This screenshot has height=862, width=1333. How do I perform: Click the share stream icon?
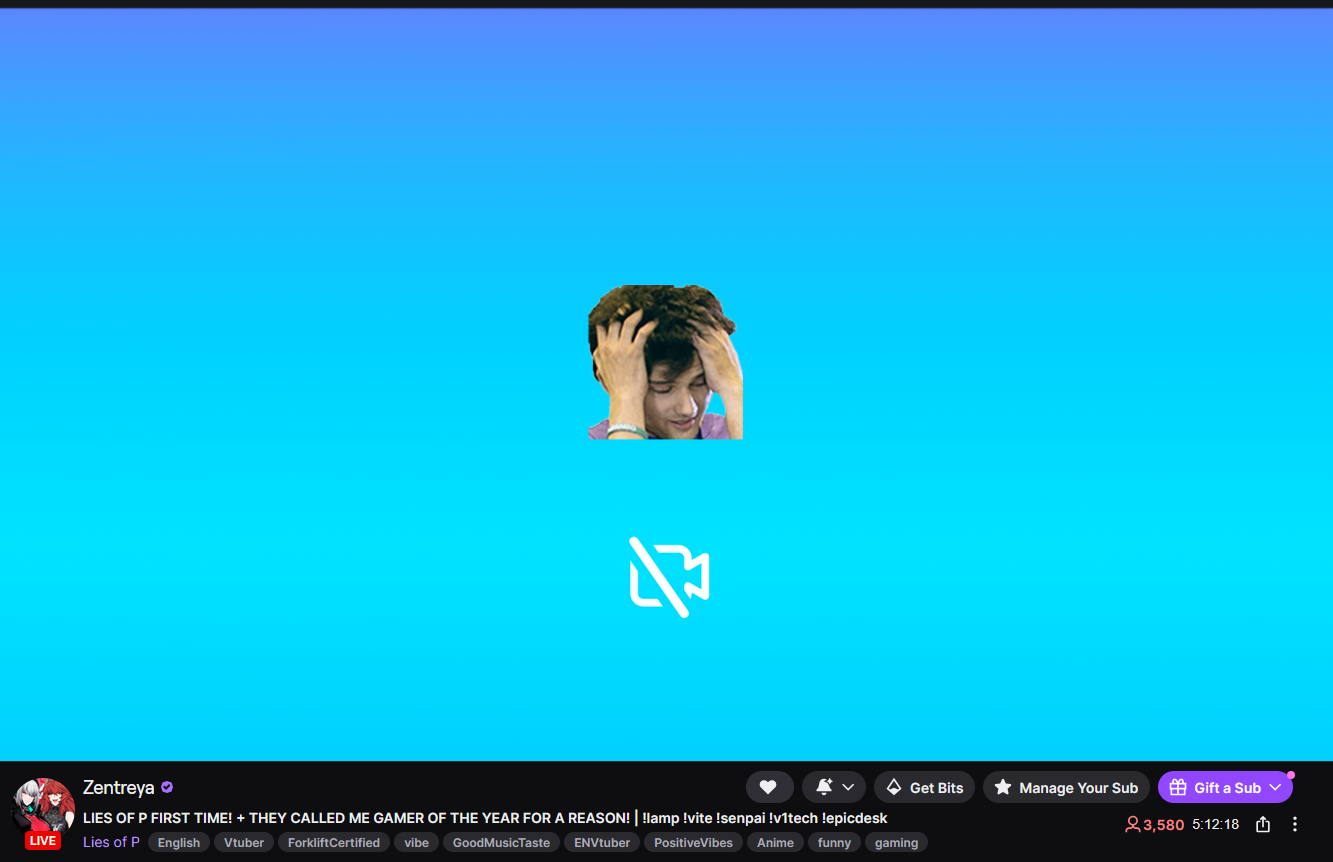coord(1263,824)
